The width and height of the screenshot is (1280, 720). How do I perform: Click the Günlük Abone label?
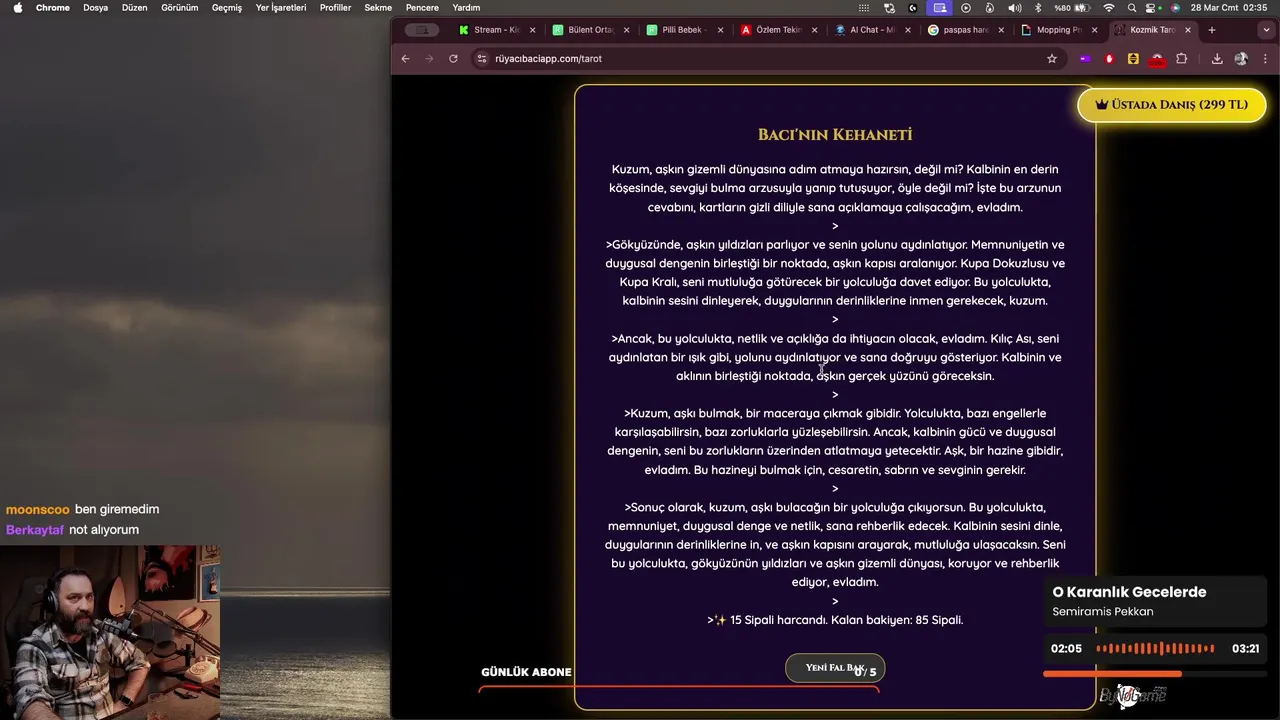pos(526,672)
